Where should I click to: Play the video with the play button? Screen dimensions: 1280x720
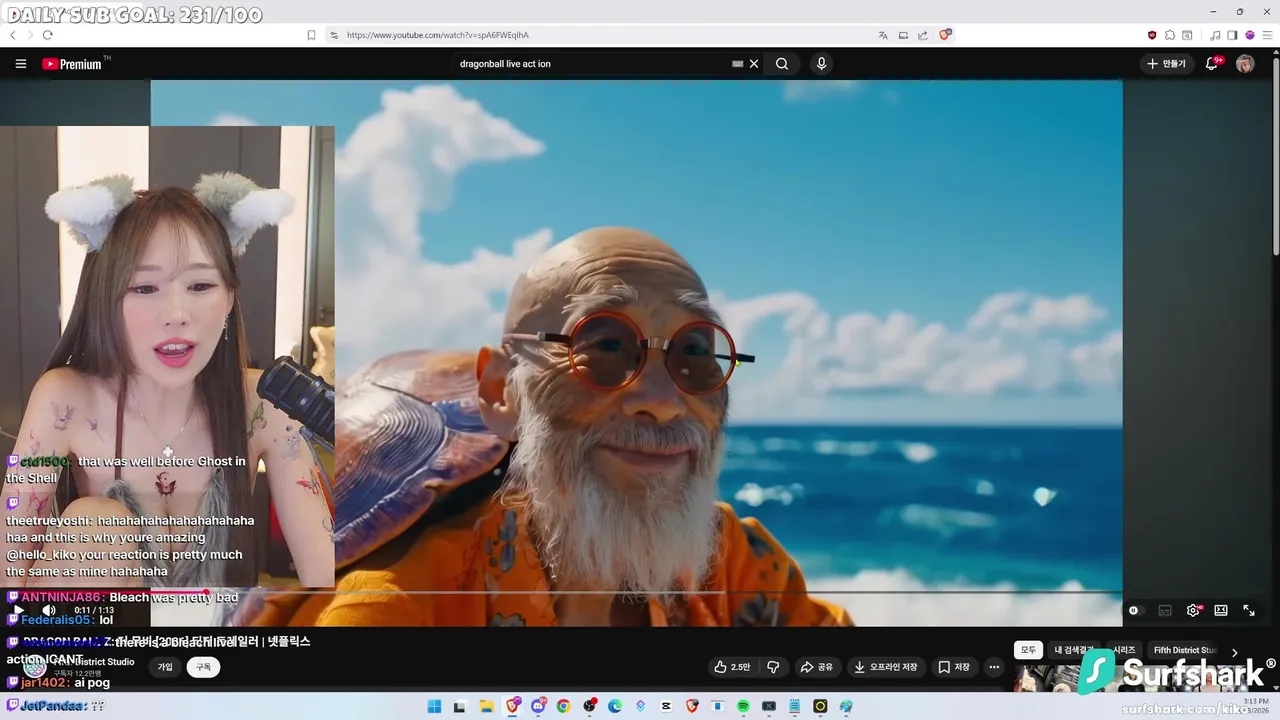point(18,610)
